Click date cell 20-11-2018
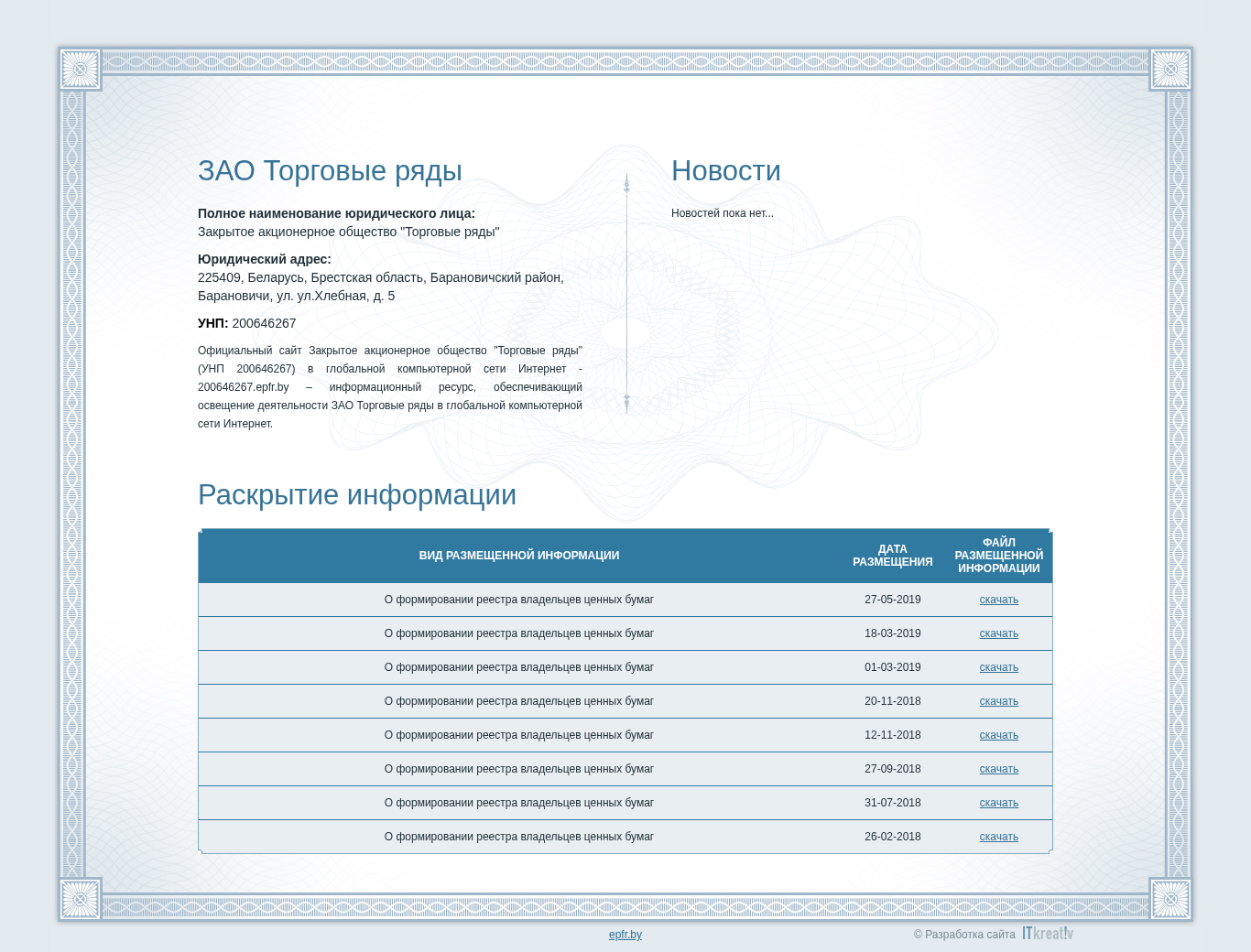This screenshot has height=952, width=1251. pos(893,701)
